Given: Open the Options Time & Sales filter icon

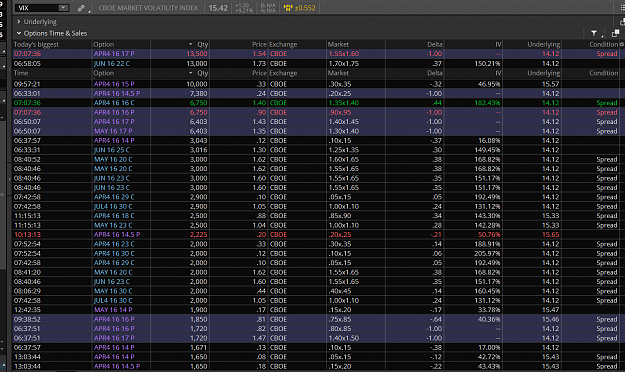Looking at the screenshot, I should [594, 33].
